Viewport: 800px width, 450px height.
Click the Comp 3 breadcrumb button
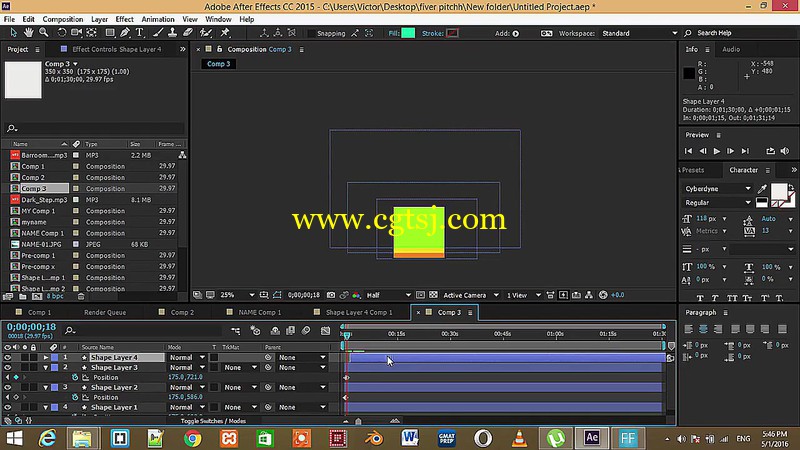(x=218, y=64)
